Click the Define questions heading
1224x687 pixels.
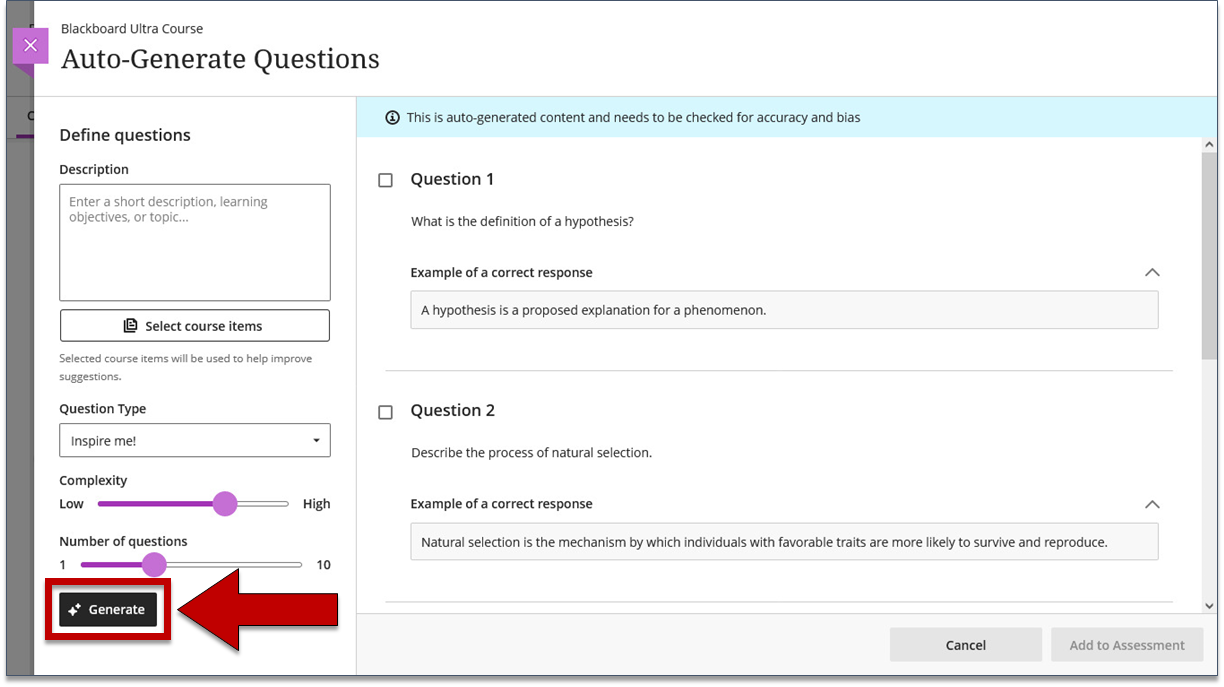[125, 135]
